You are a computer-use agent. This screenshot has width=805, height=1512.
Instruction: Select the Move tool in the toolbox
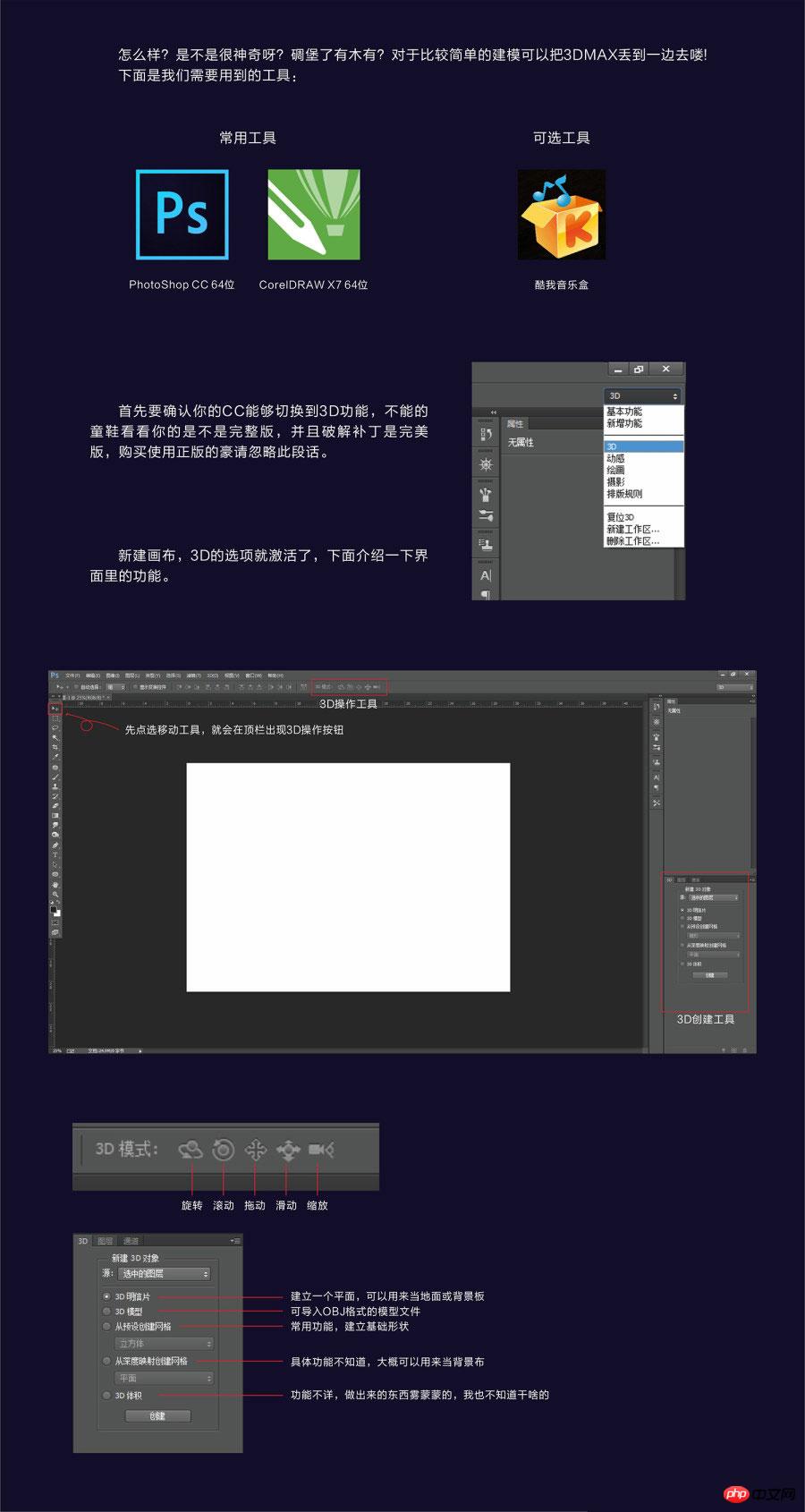(x=55, y=709)
